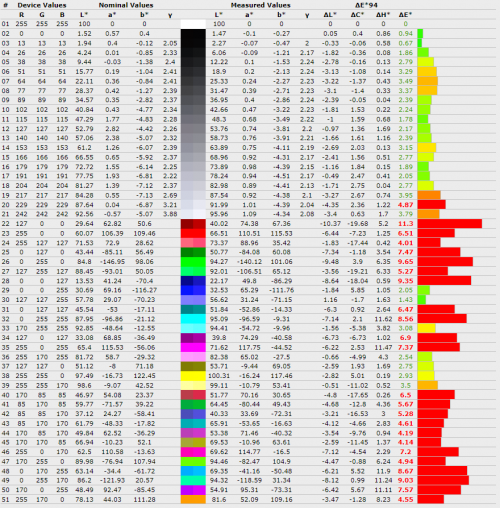Screen dimensions: 500x508
Task: Click the pure blue swatch in row 29
Action: pyautogui.click(x=193, y=290)
